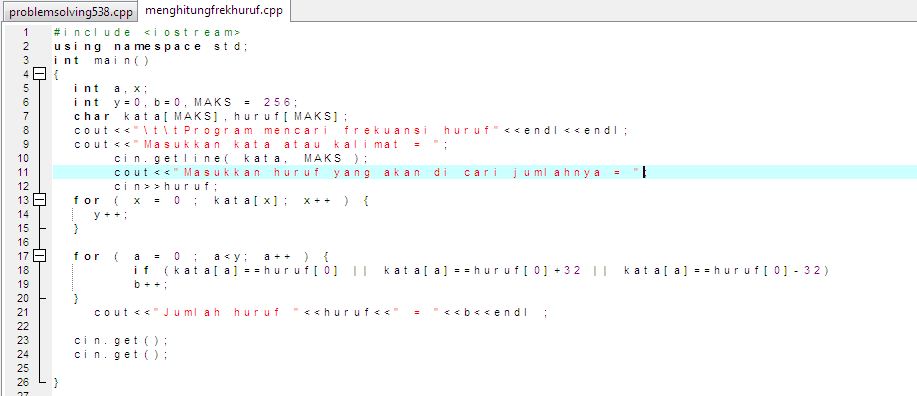
Task: Click opening brace on line 4
Action: (56, 74)
